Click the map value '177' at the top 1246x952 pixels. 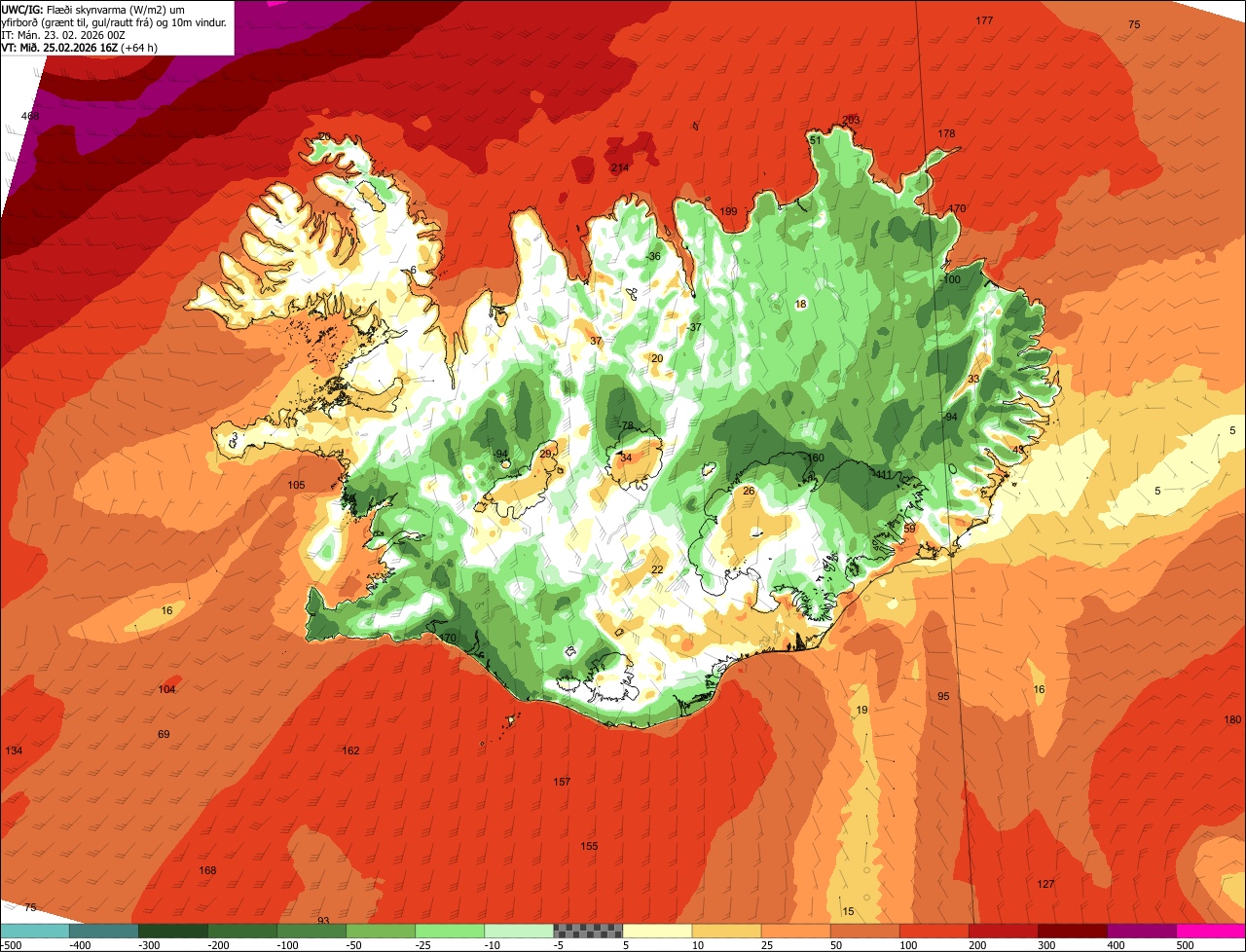984,20
